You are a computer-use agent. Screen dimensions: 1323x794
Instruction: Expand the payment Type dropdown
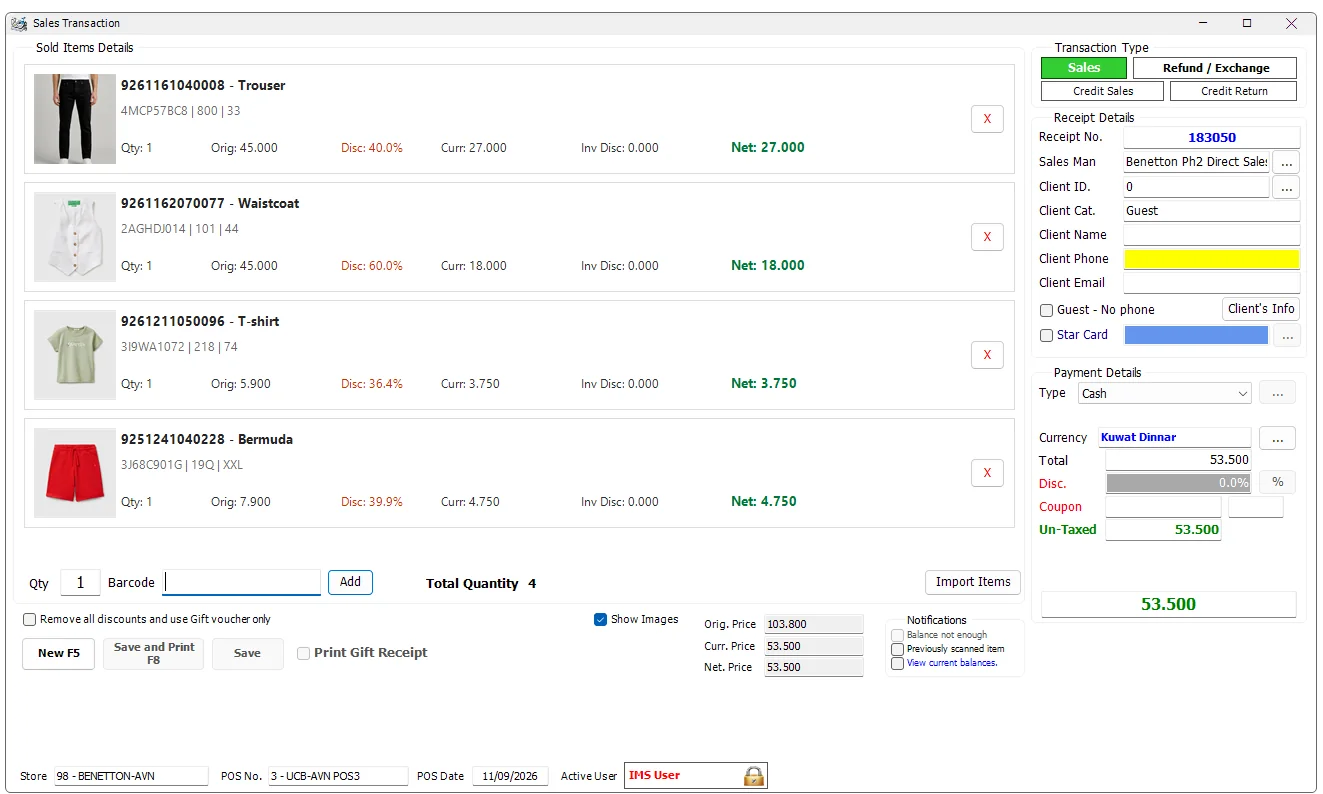[x=1243, y=394]
